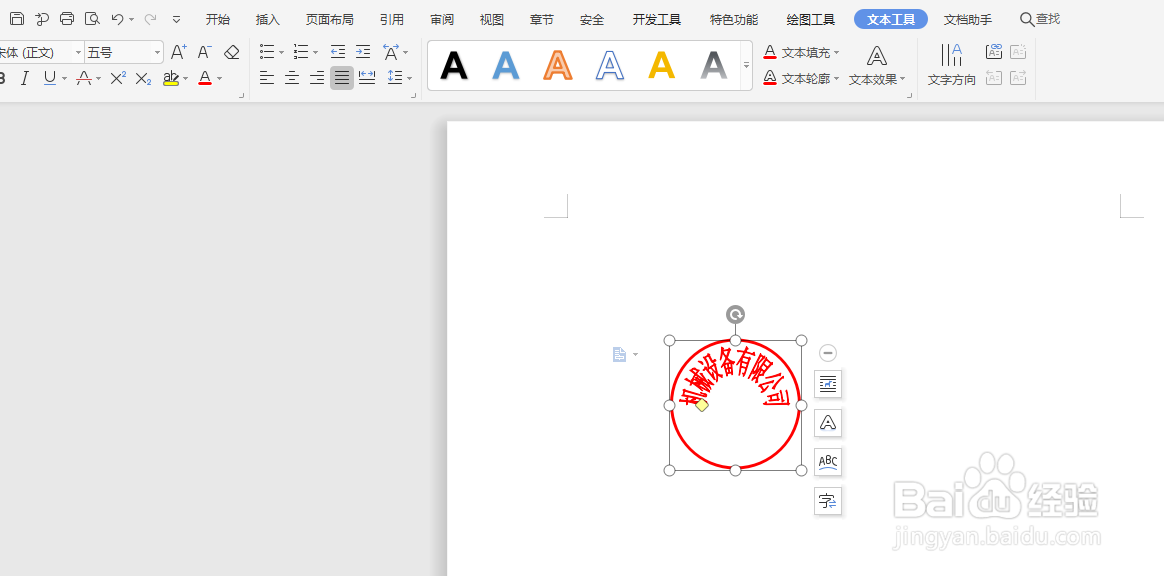Switch to the 绘图工具 ribbon tab
The height and width of the screenshot is (576, 1164).
[809, 18]
